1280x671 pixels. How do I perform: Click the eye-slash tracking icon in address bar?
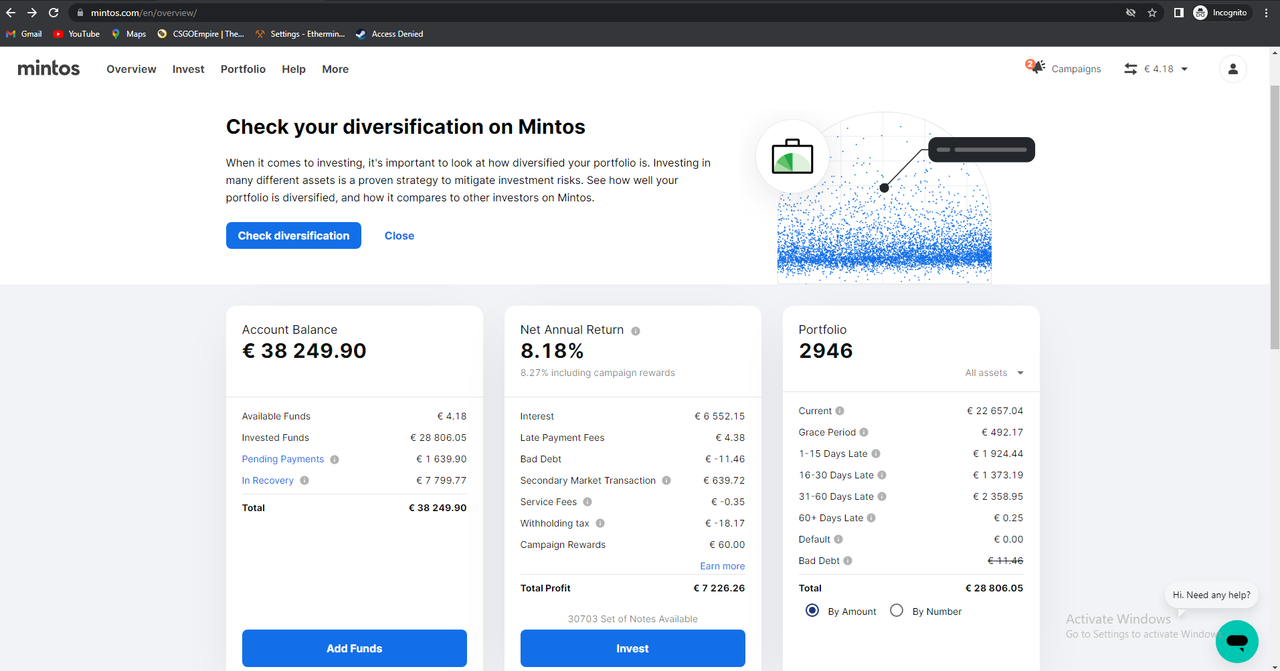(x=1130, y=13)
